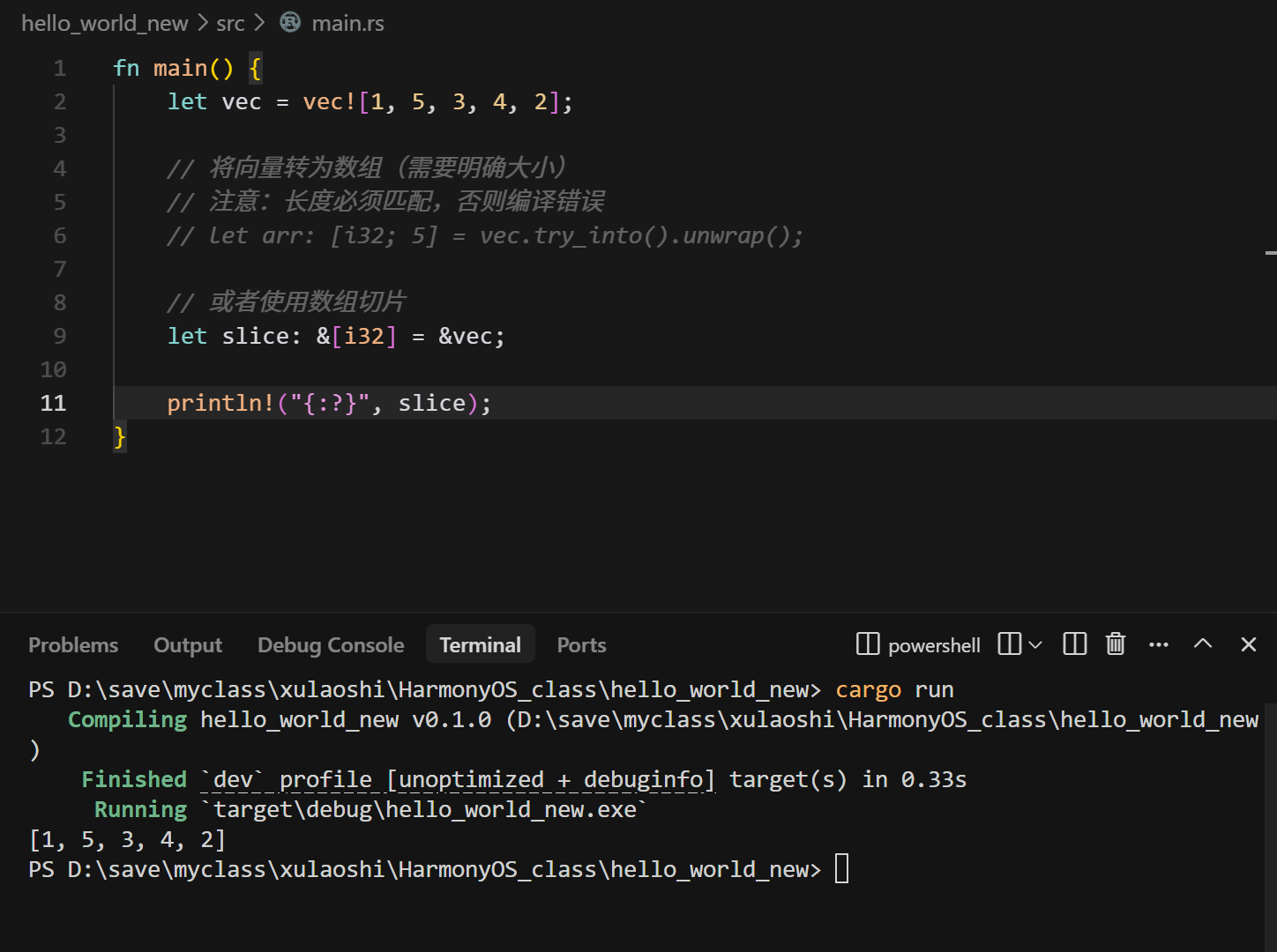Click '&[i32]' type annotation on line 9
Image resolution: width=1277 pixels, height=952 pixels.
(x=356, y=336)
